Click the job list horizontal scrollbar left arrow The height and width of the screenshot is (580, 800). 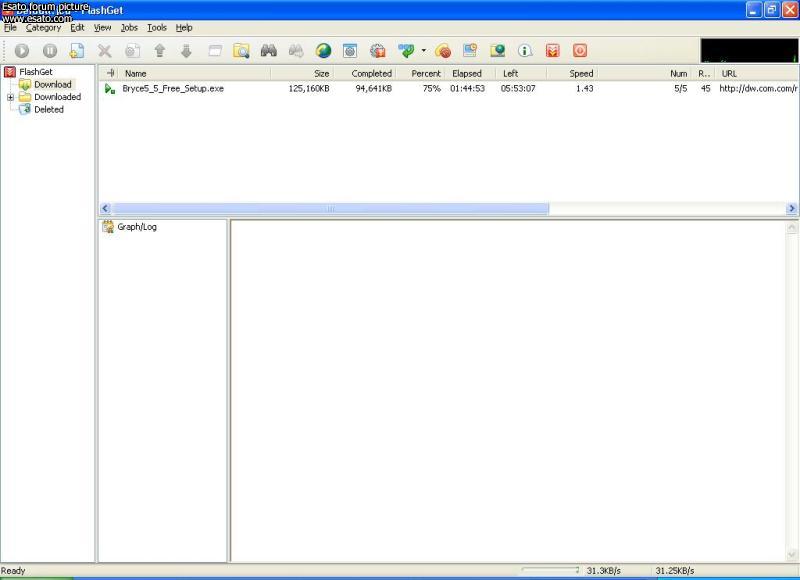(105, 208)
